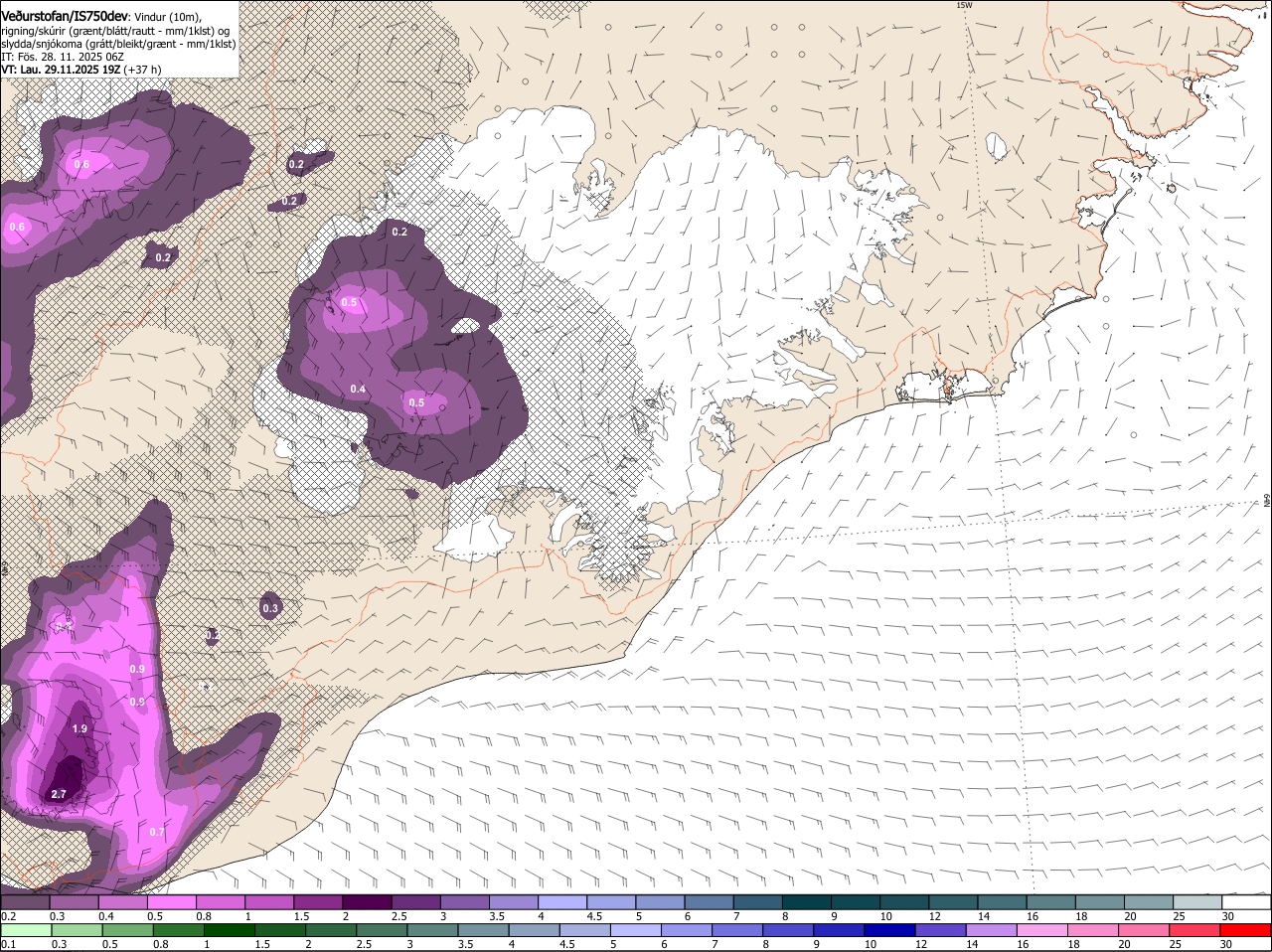Viewport: 1272px width, 952px height.
Task: Click the 0.4 precipitation value on the map
Action: pyautogui.click(x=358, y=388)
